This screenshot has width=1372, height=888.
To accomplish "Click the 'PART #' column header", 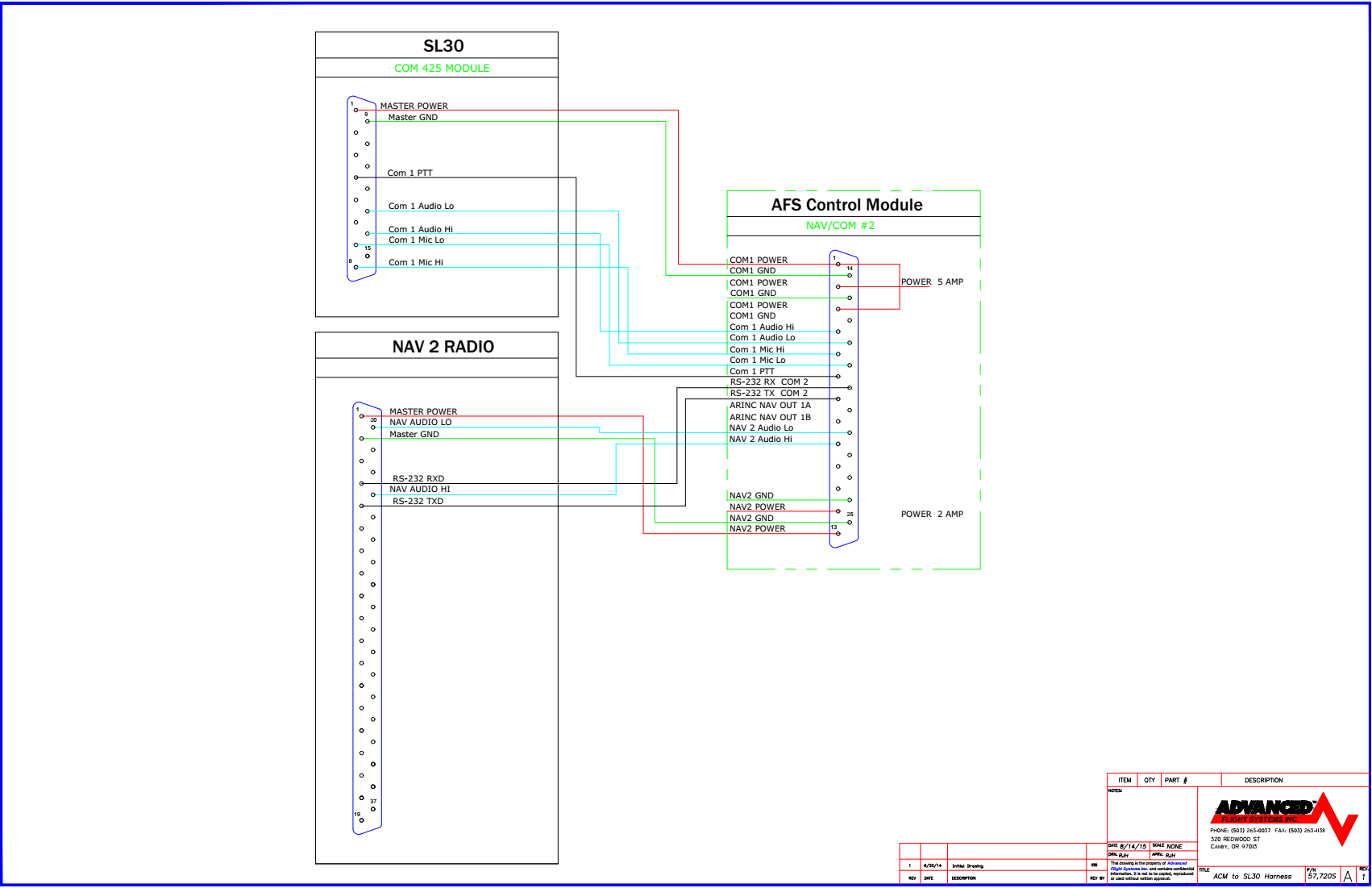I will coord(1176,780).
